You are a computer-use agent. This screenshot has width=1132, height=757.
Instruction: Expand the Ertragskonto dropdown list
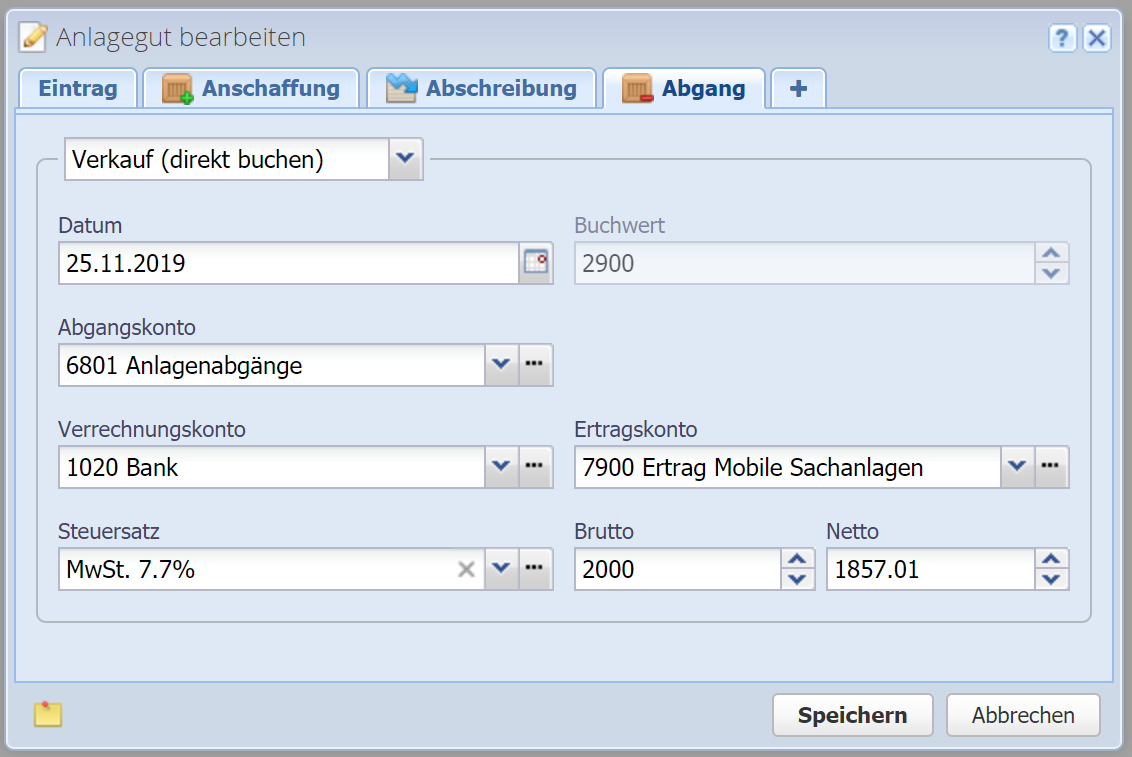click(1018, 467)
